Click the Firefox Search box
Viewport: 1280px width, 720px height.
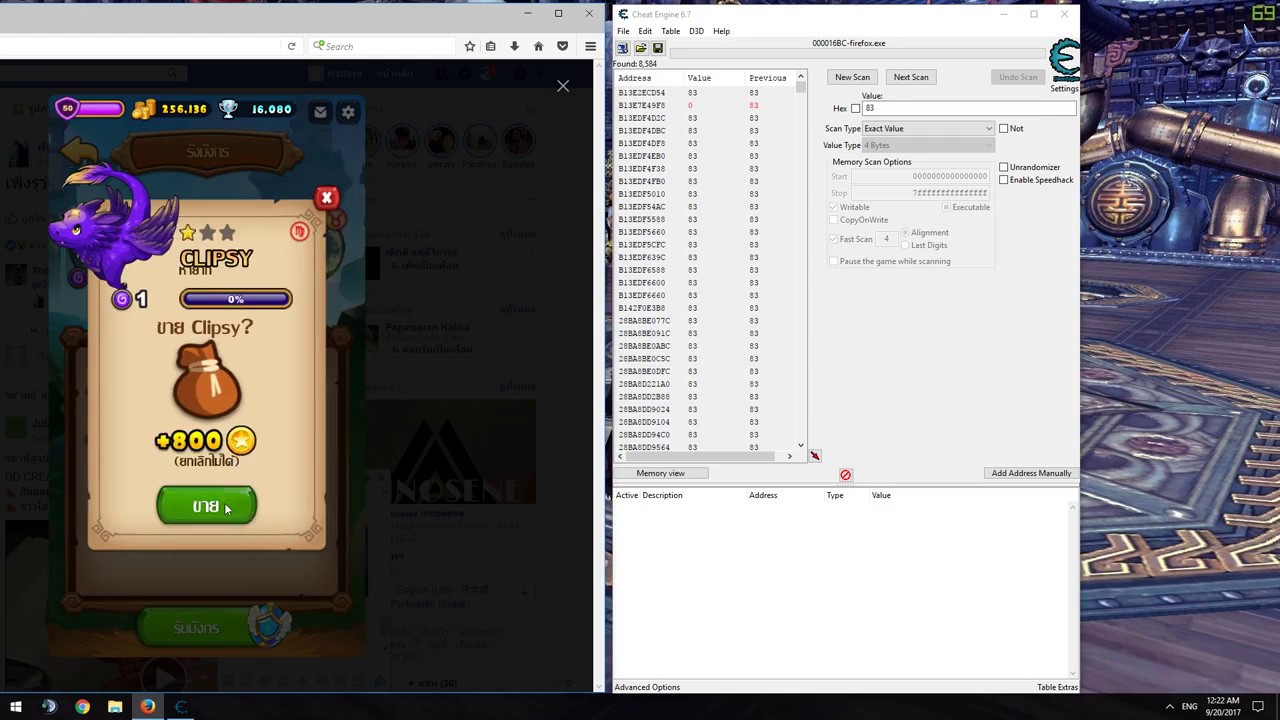tap(383, 46)
